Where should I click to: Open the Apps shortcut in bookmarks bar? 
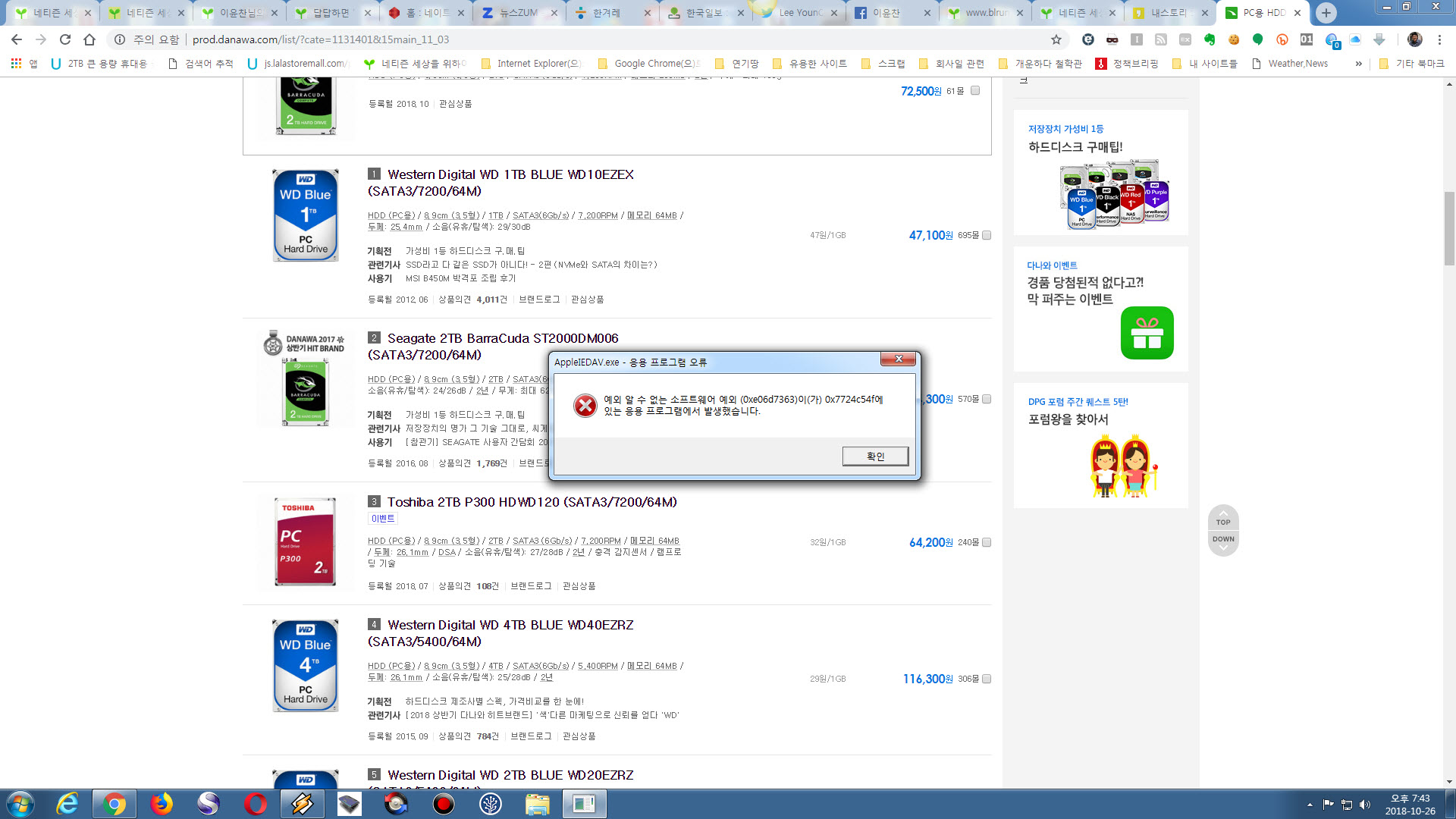pos(24,64)
